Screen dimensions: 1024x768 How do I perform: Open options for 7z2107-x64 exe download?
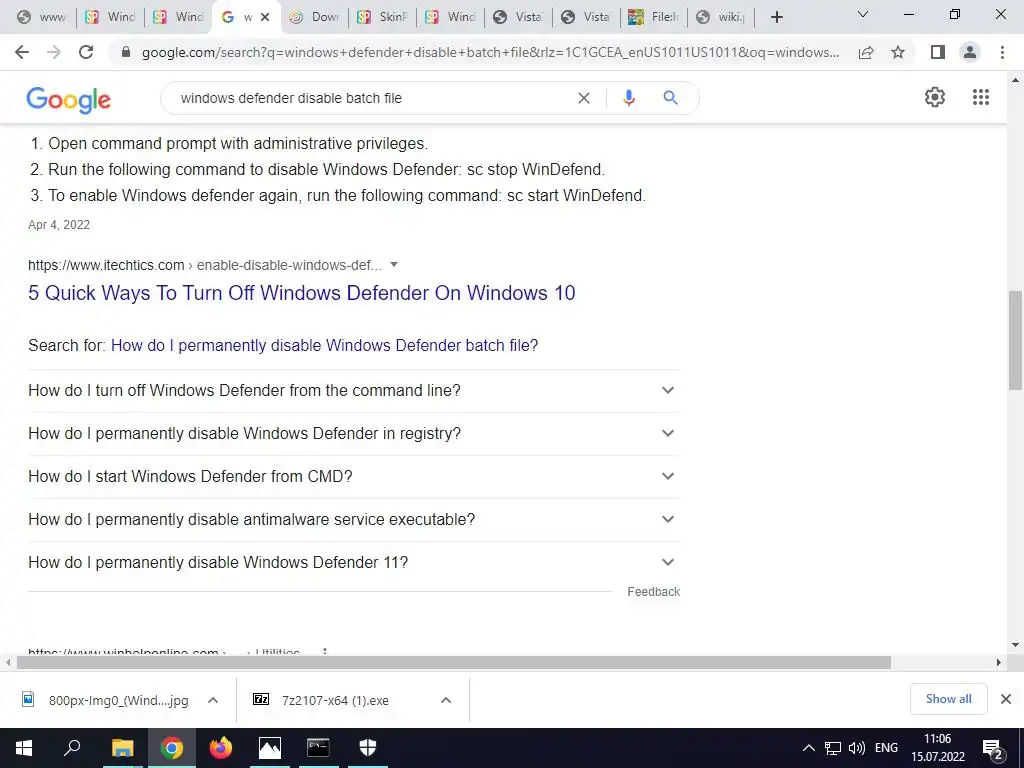[446, 700]
